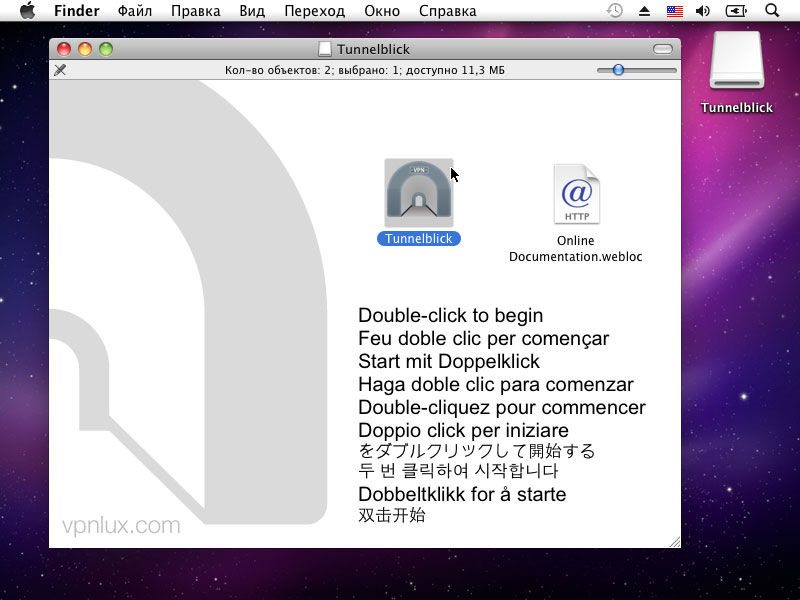800x600 pixels.
Task: Open the Правка menu
Action: pos(195,11)
